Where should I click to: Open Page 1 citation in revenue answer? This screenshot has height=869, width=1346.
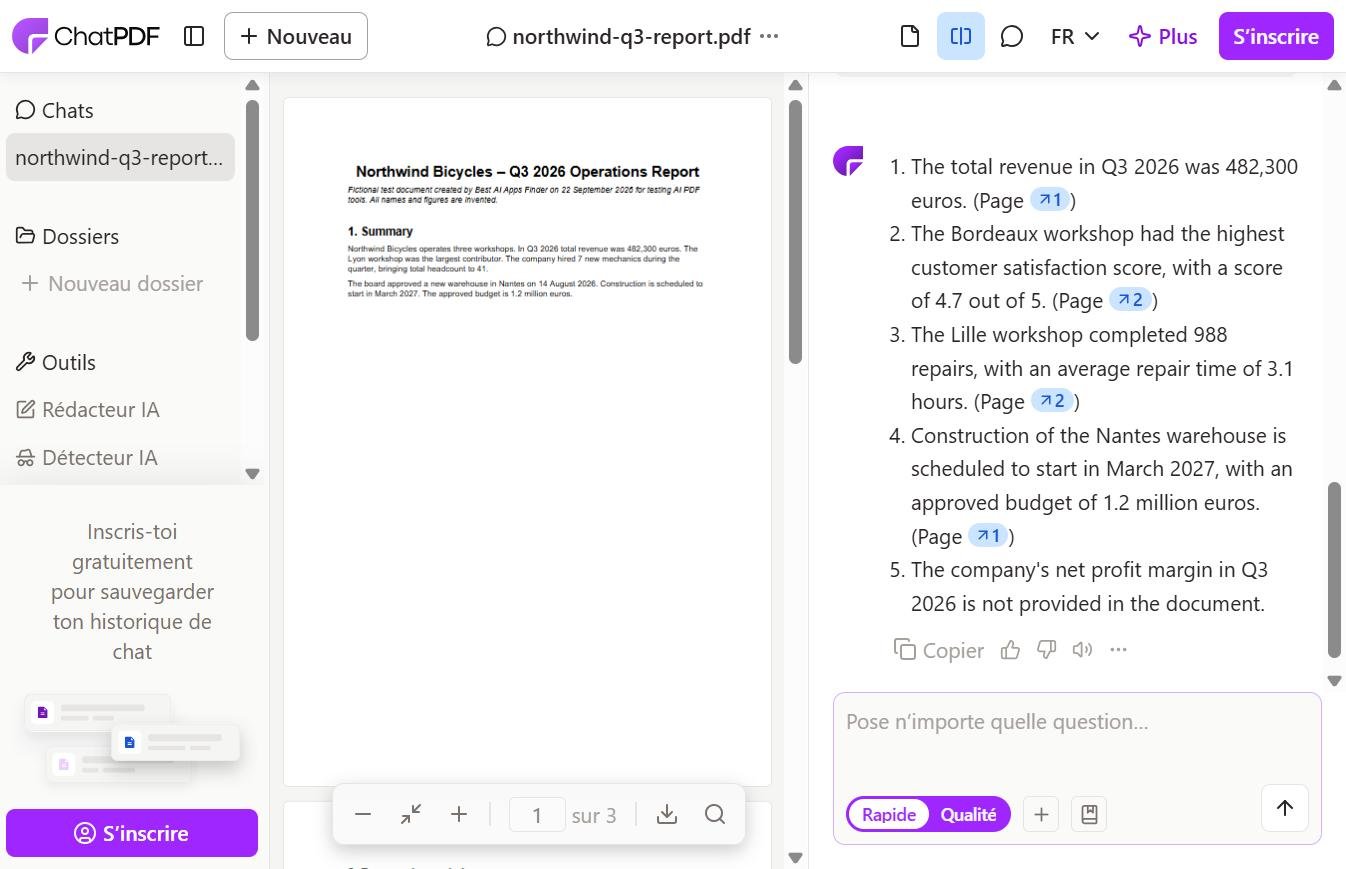pyautogui.click(x=1050, y=200)
